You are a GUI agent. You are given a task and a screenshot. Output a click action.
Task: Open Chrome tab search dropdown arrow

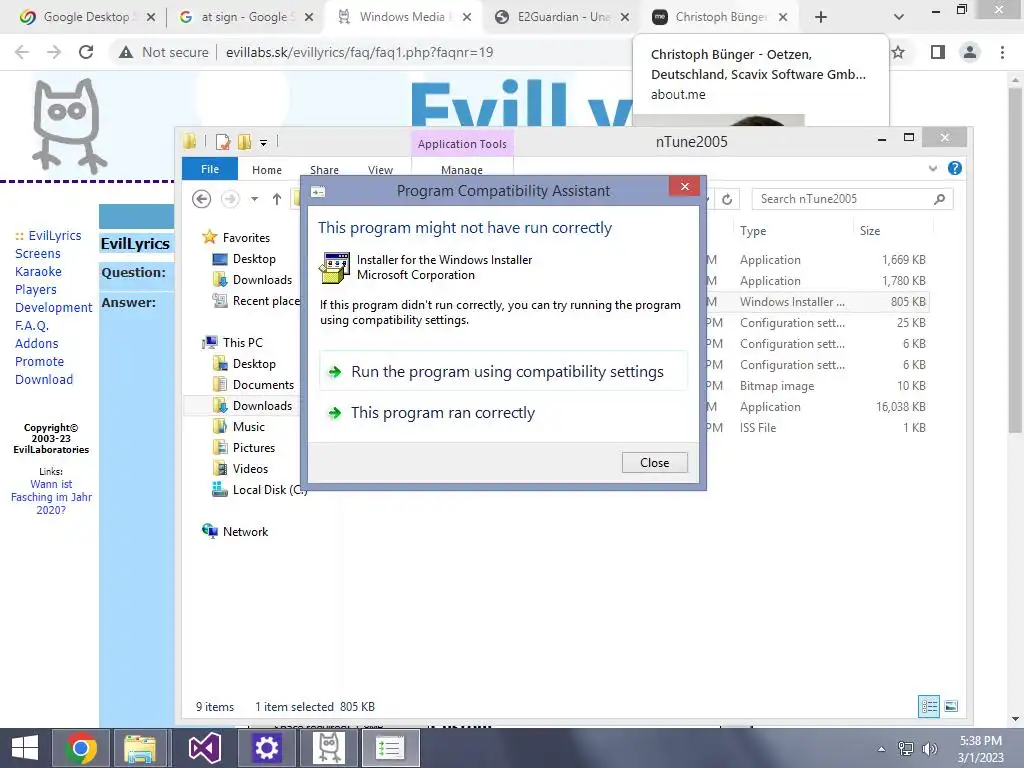point(899,17)
